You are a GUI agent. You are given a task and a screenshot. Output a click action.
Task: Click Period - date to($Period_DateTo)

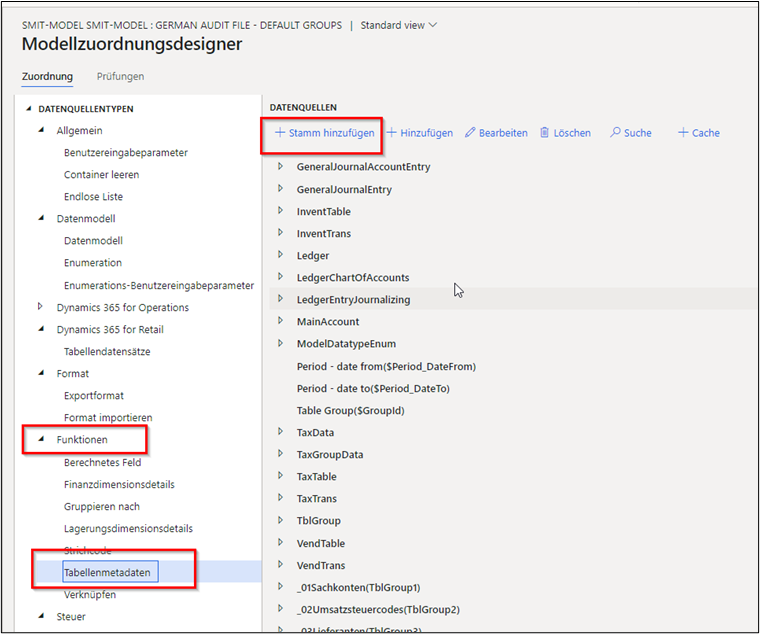coord(373,389)
